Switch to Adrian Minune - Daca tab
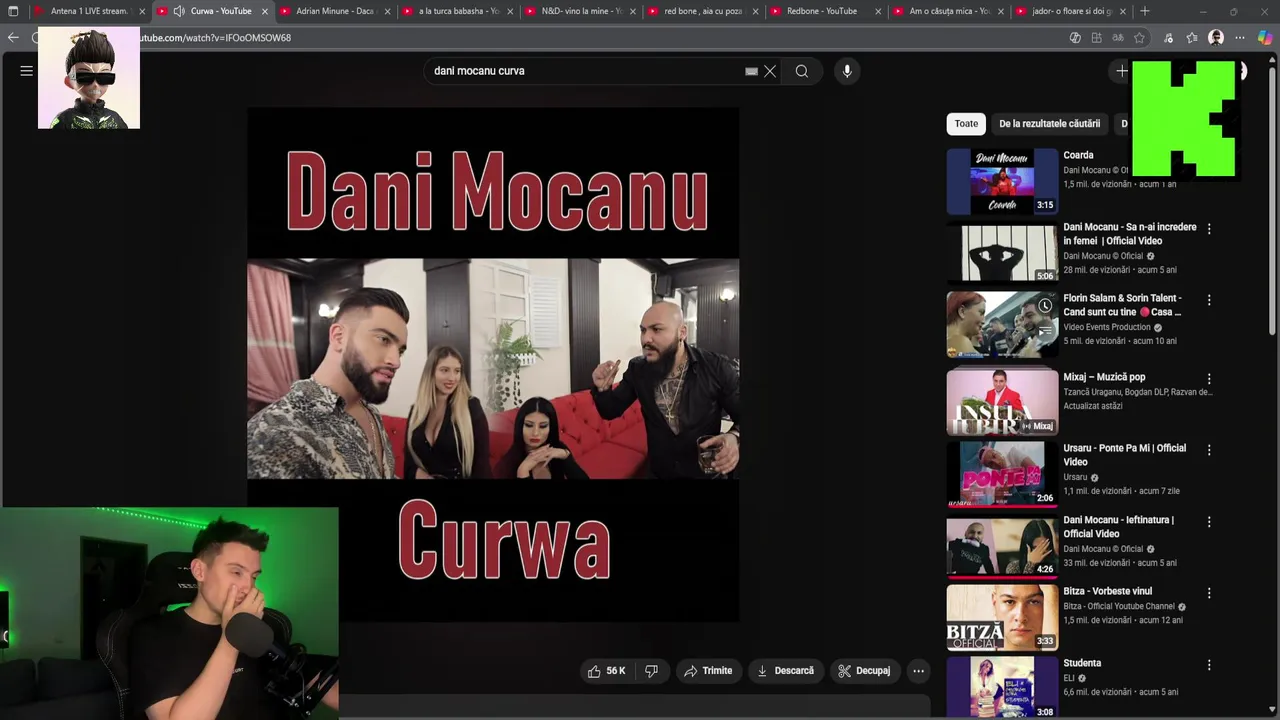 335,11
